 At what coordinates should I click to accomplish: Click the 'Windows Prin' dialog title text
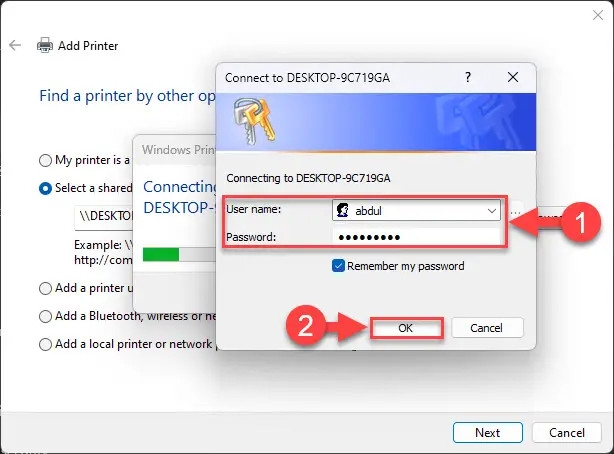click(179, 150)
